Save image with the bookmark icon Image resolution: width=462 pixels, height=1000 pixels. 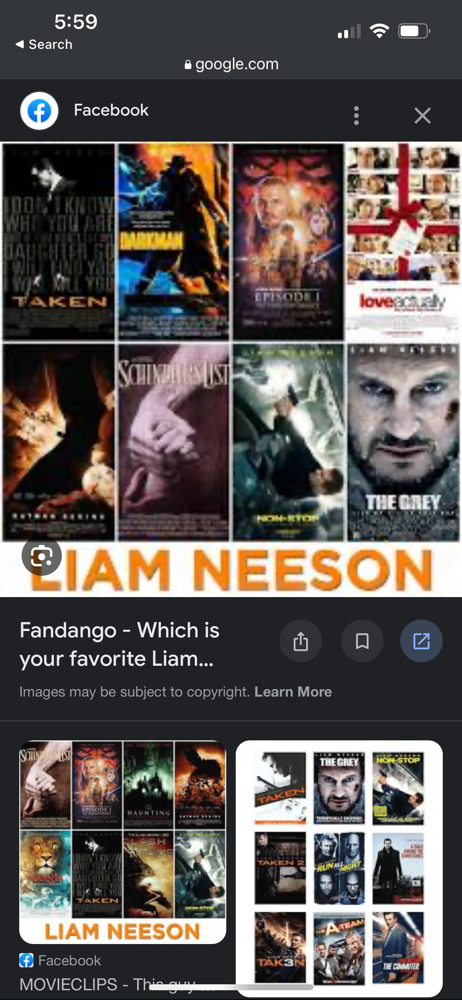click(x=362, y=641)
